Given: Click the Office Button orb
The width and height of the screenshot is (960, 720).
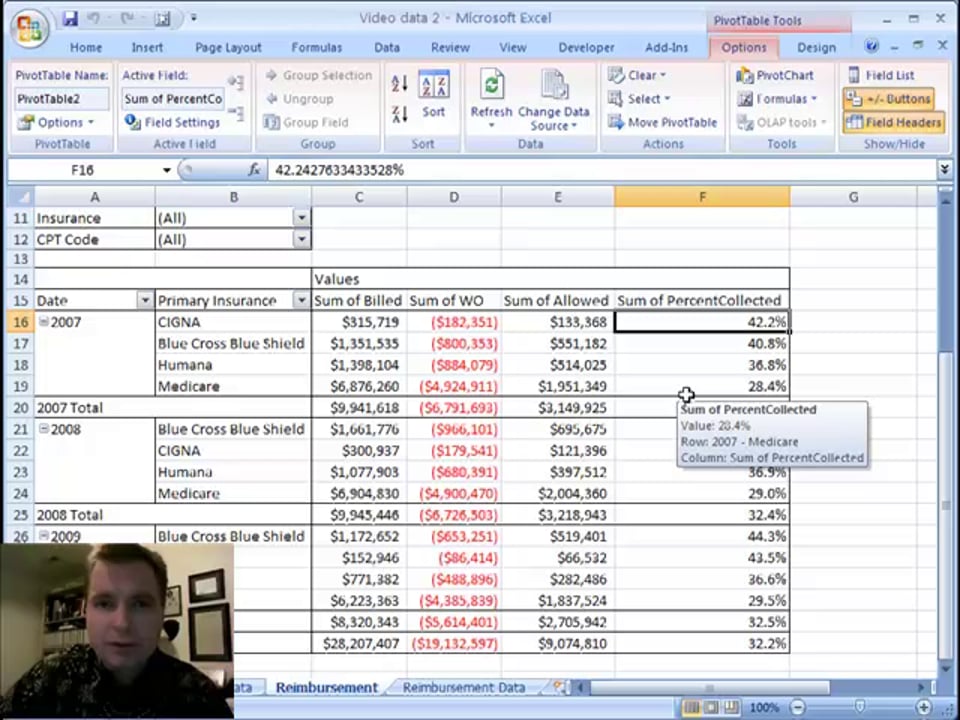Looking at the screenshot, I should [x=29, y=28].
